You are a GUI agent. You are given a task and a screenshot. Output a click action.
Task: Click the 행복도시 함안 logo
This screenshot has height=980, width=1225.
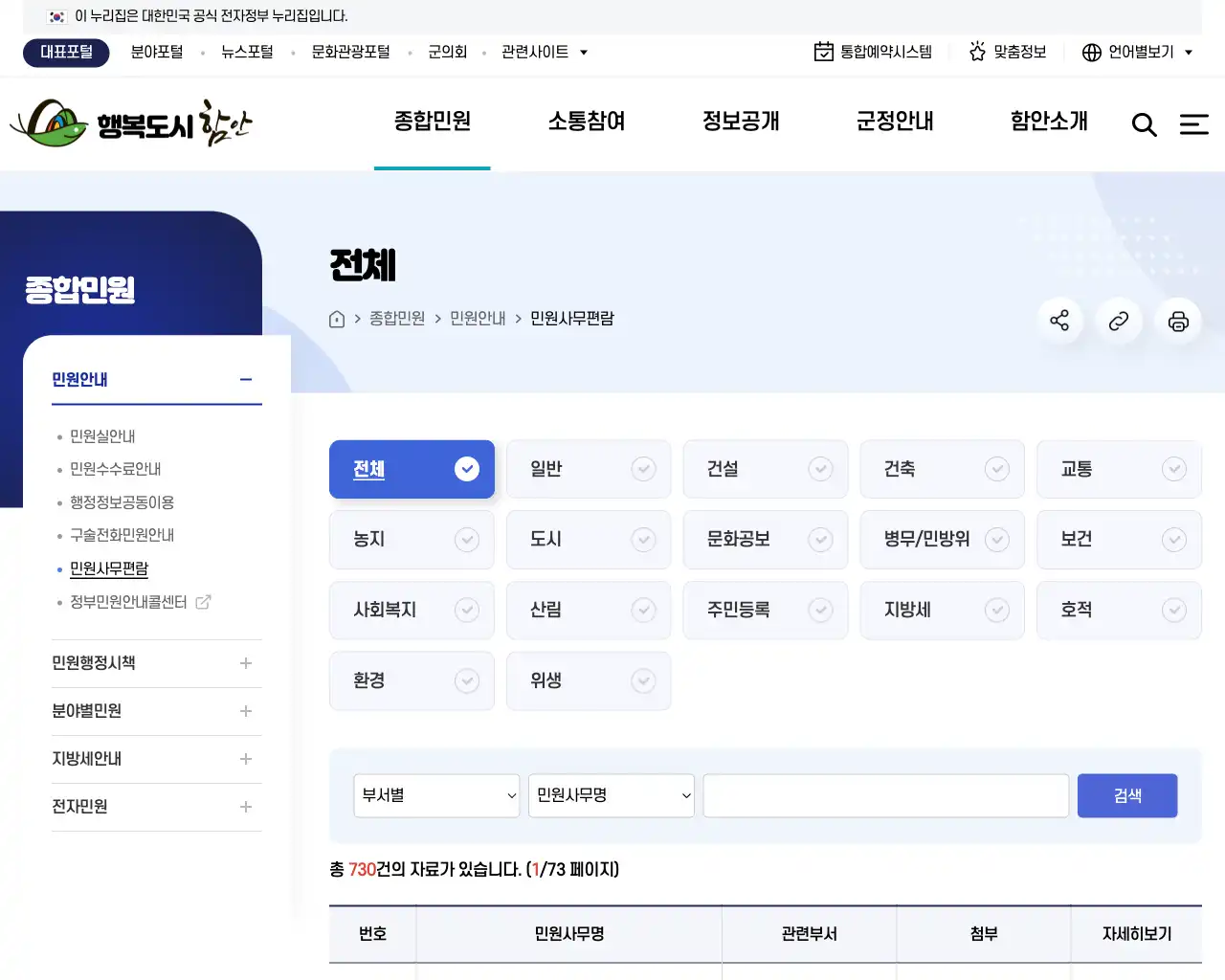(x=131, y=123)
